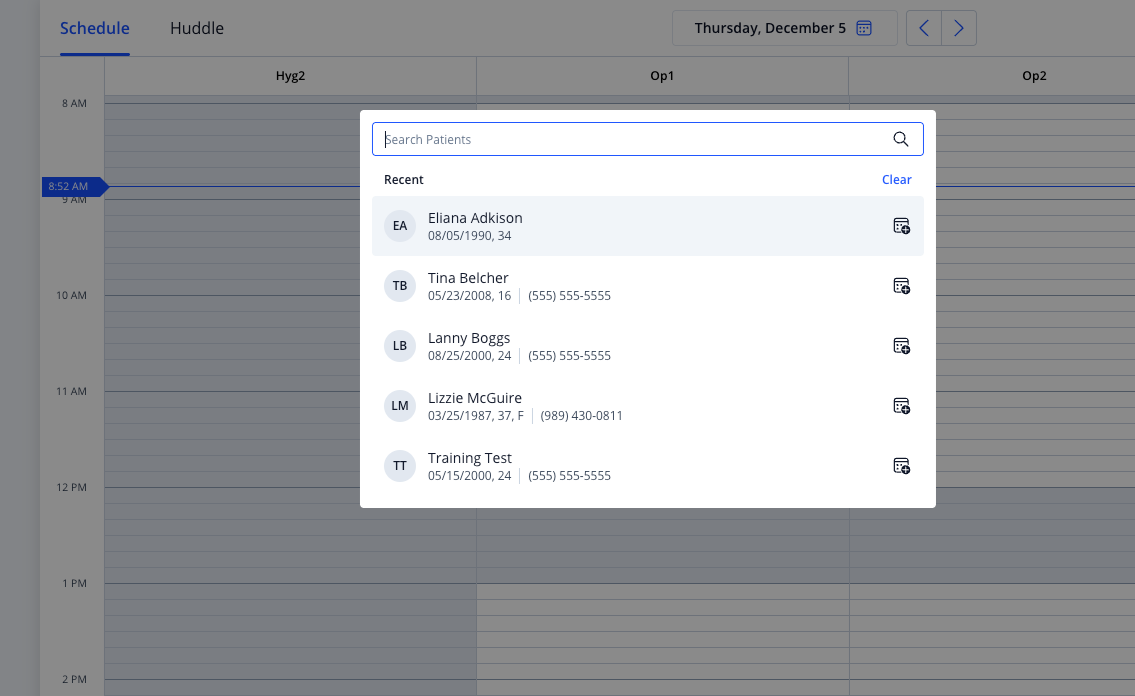1135x696 pixels.
Task: Click the 8:52 AM current time marker
Action: [x=75, y=187]
